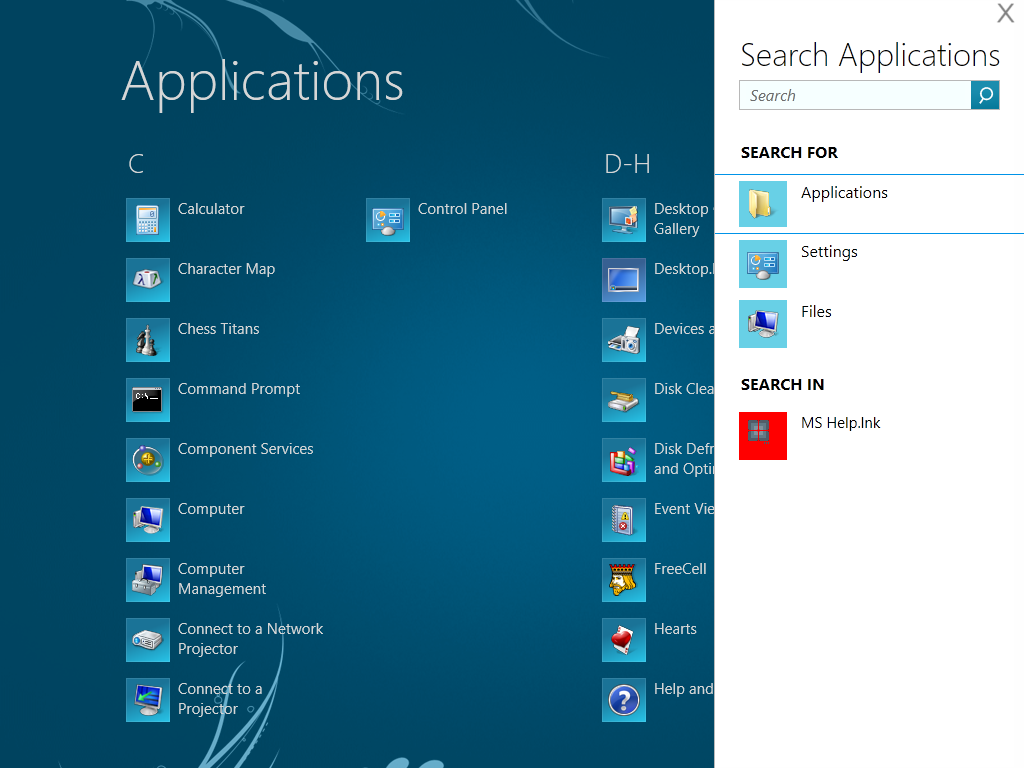Close the Search Applications pane
The width and height of the screenshot is (1024, 768).
point(1005,13)
